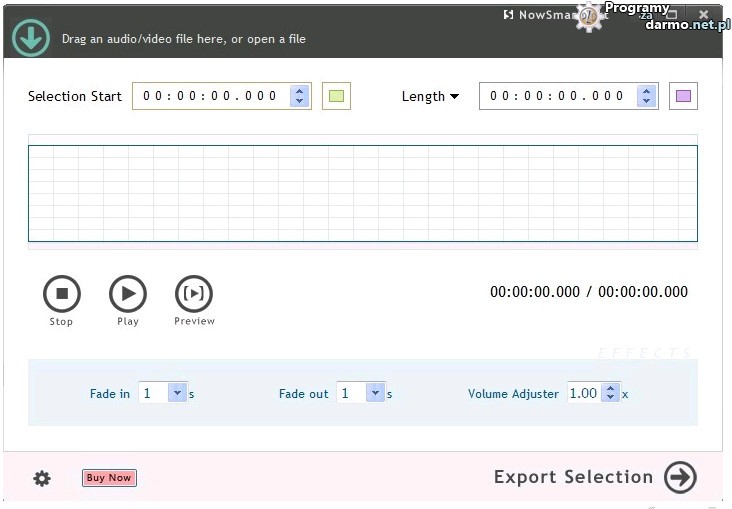Image resolution: width=732 pixels, height=509 pixels.
Task: Open the Fade in duration dropdown
Action: pos(177,393)
